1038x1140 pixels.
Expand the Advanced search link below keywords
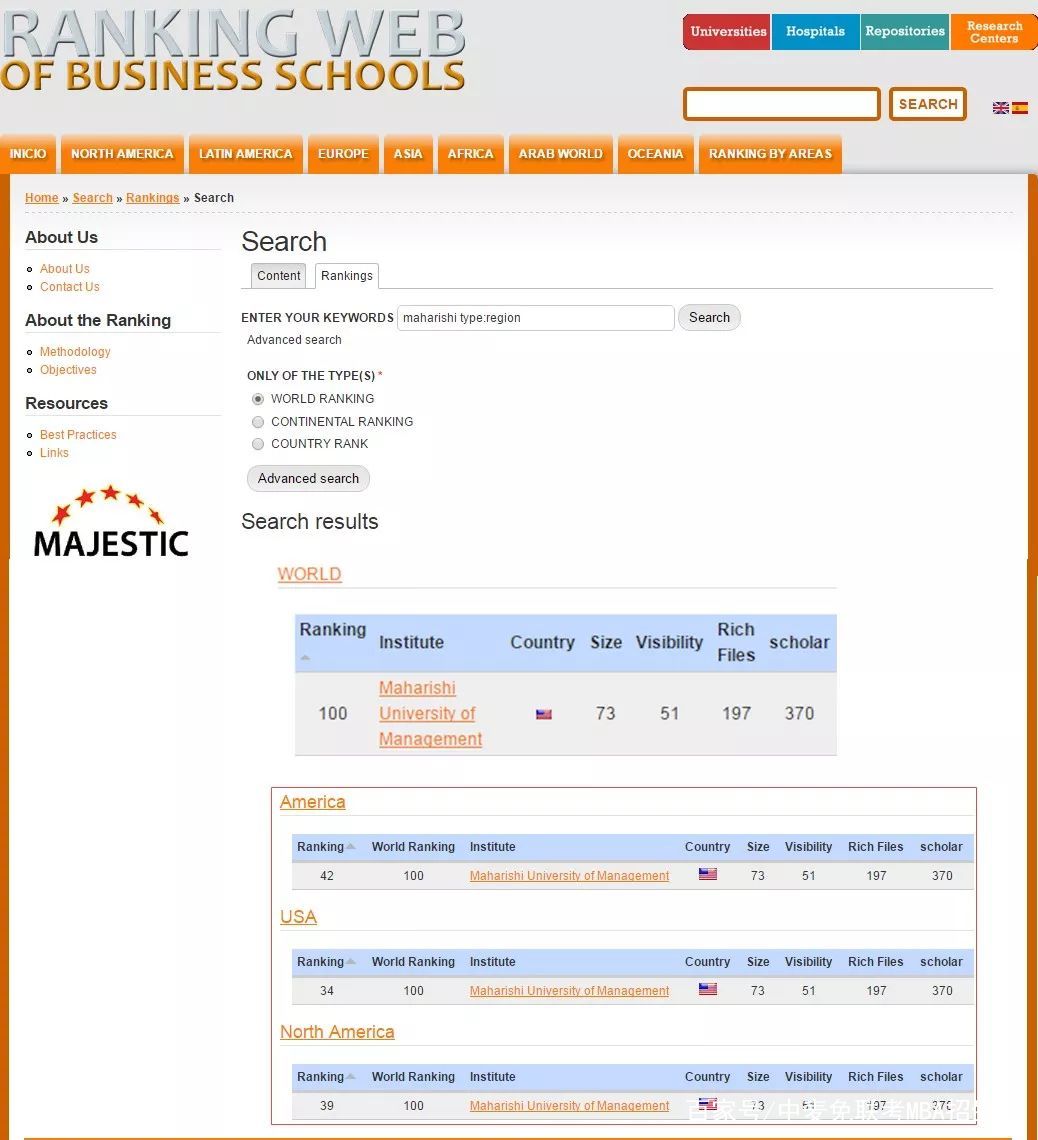pos(294,340)
